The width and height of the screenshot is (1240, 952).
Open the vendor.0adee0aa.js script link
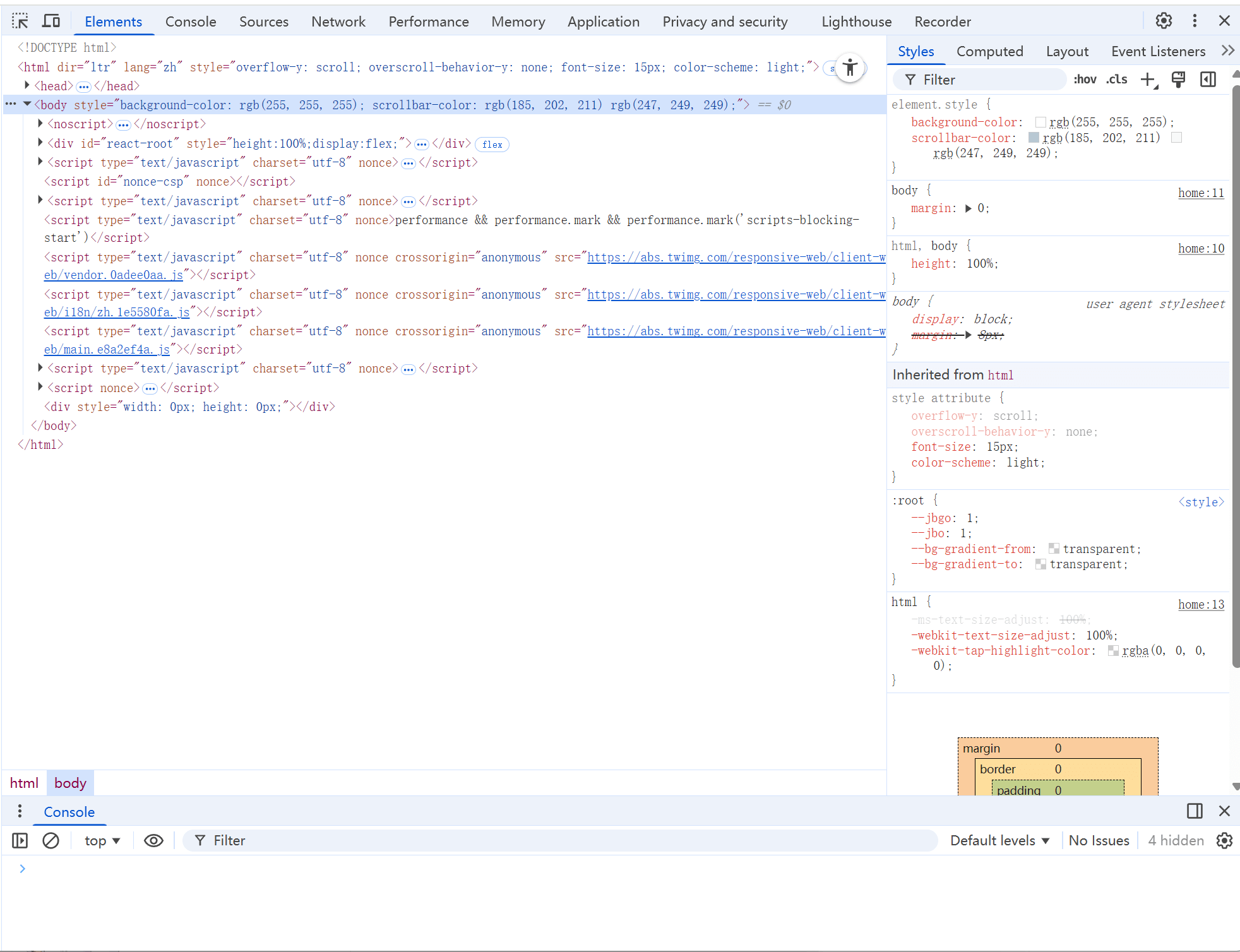114,275
